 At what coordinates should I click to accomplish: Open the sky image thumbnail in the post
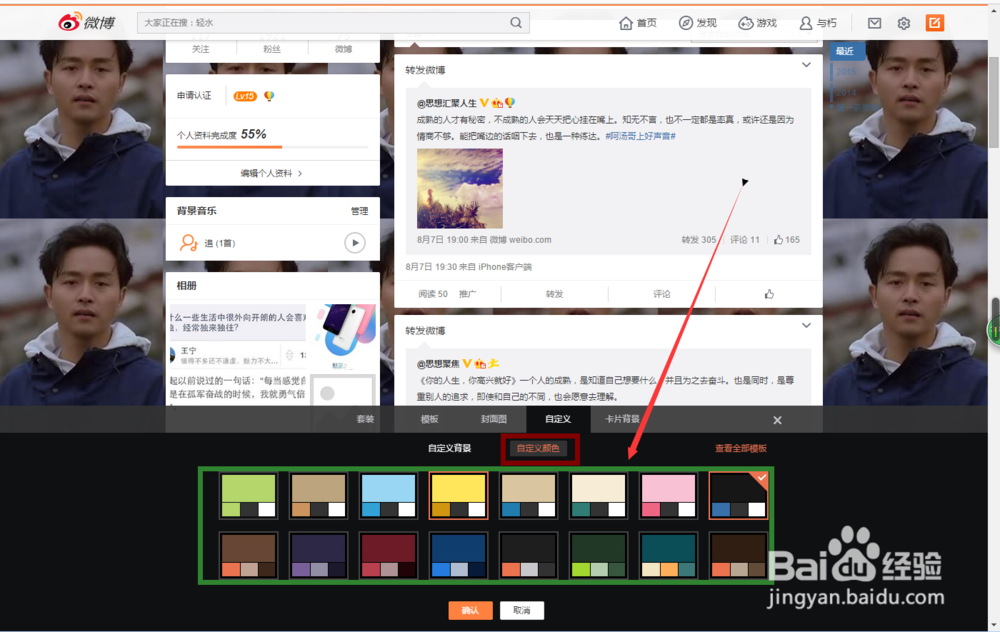click(460, 188)
